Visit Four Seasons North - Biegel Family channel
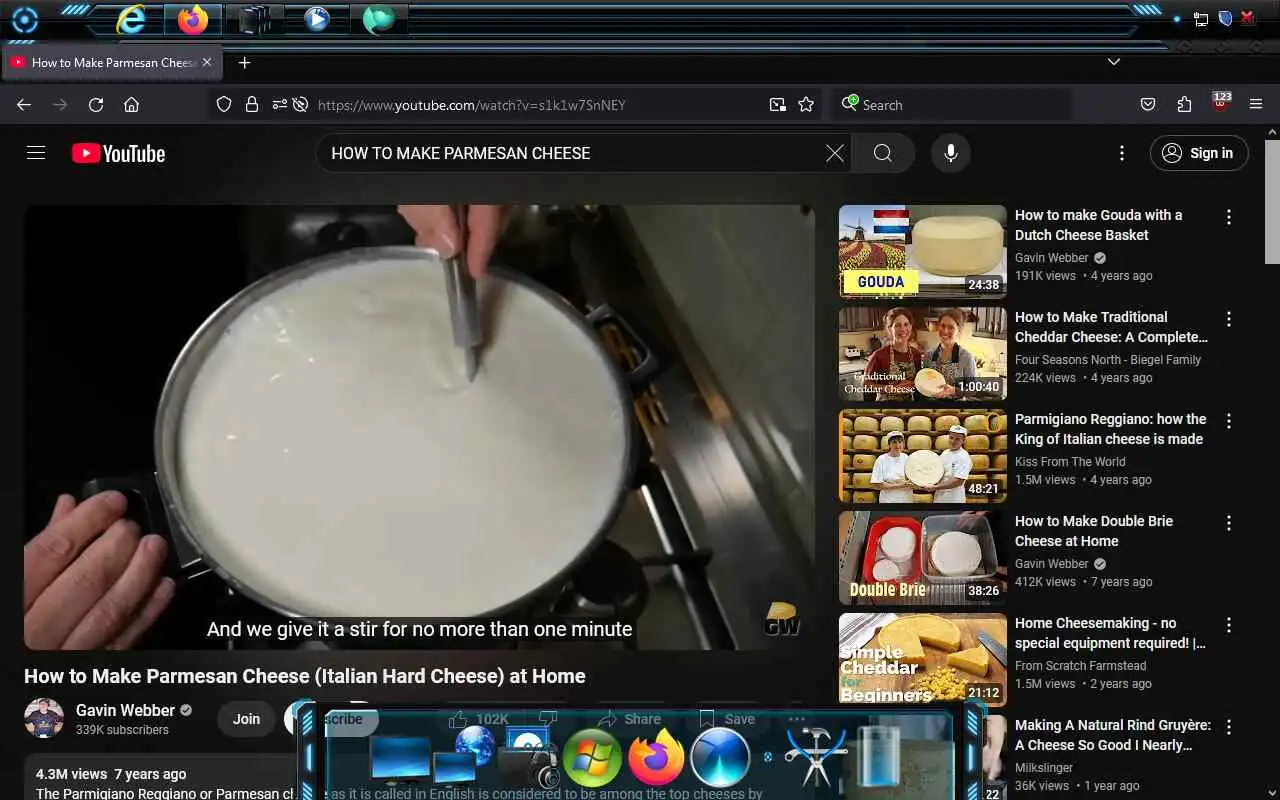Image resolution: width=1280 pixels, height=800 pixels. pyautogui.click(x=1108, y=360)
